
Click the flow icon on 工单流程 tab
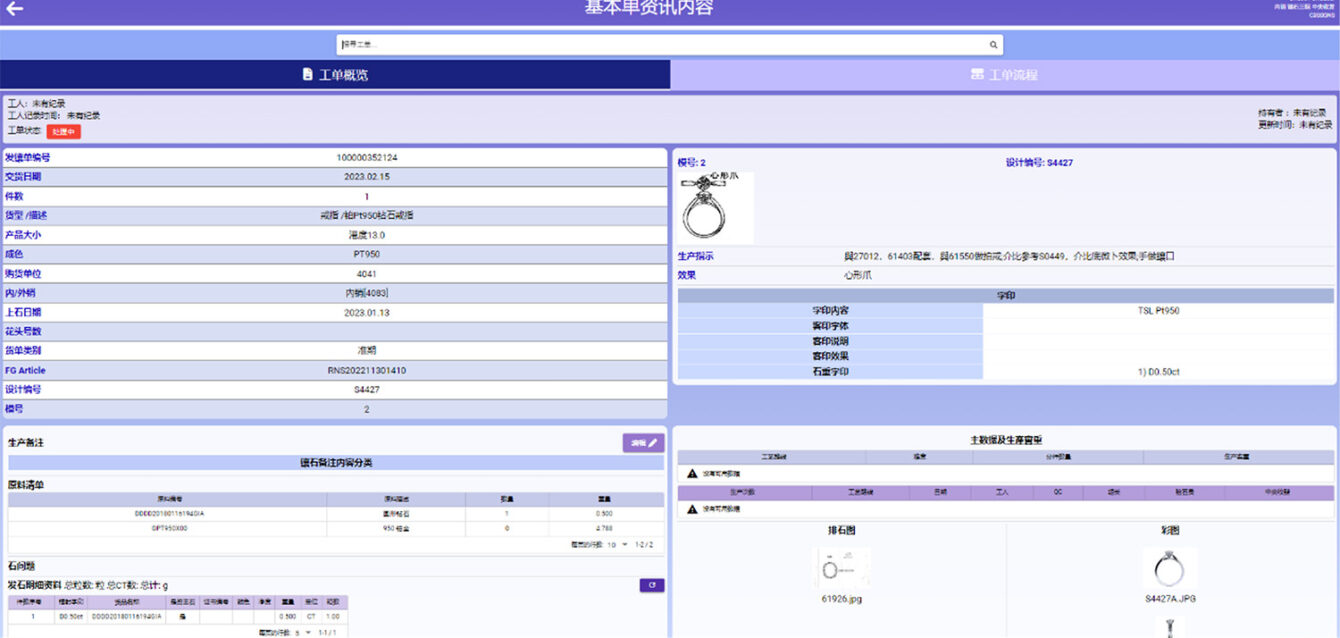point(977,75)
